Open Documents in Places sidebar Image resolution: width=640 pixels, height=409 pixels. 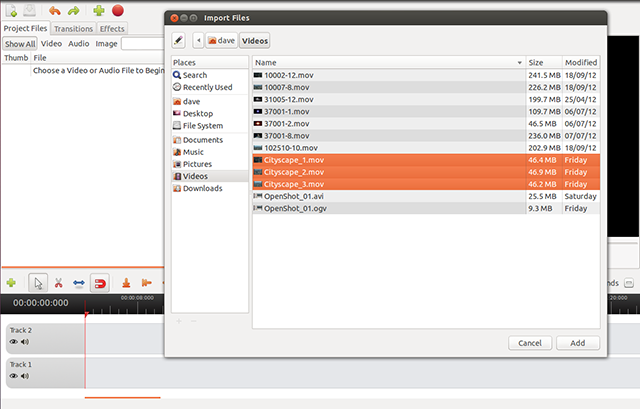(x=210, y=140)
